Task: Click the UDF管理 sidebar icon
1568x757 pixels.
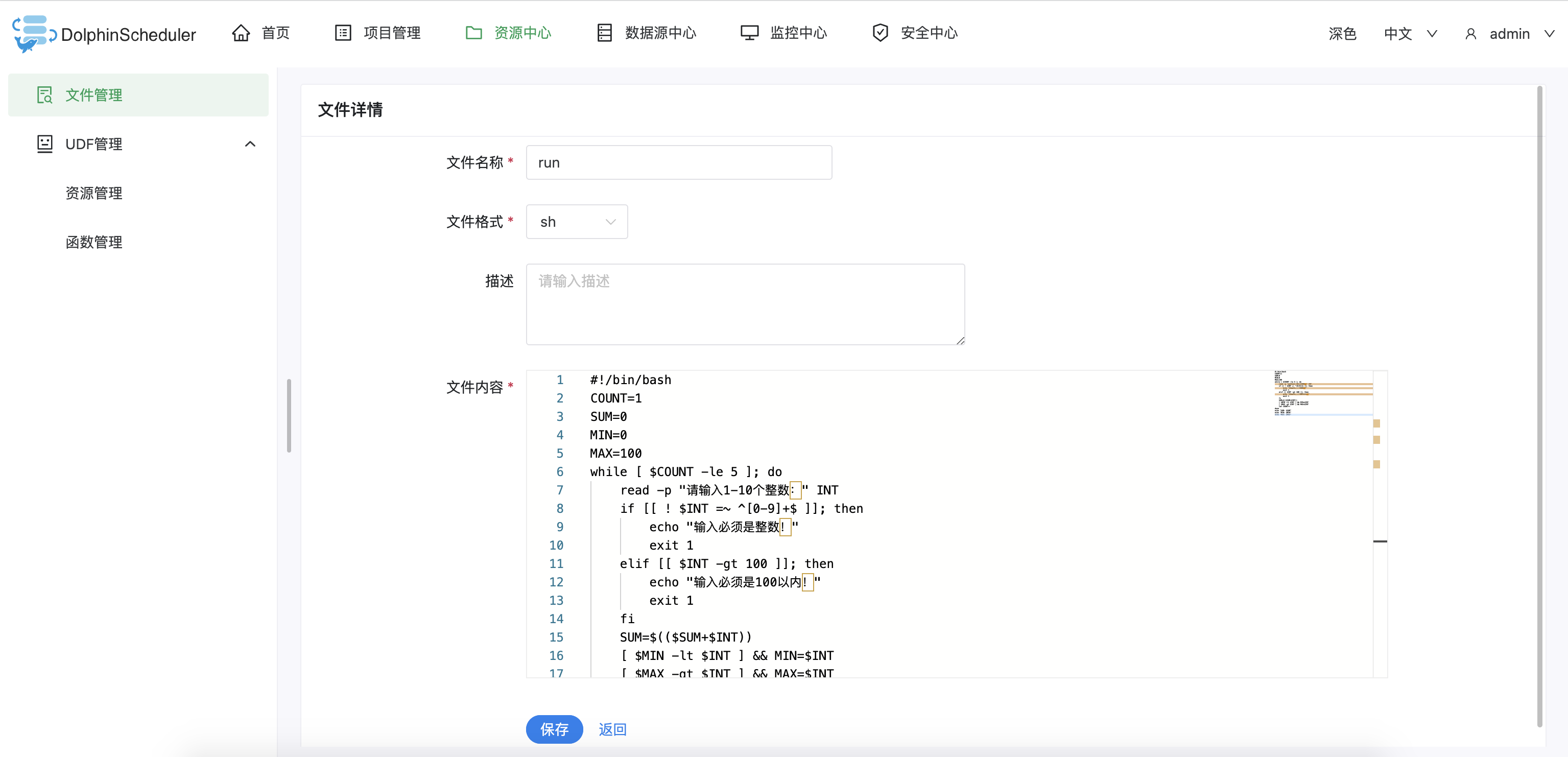Action: coord(44,144)
